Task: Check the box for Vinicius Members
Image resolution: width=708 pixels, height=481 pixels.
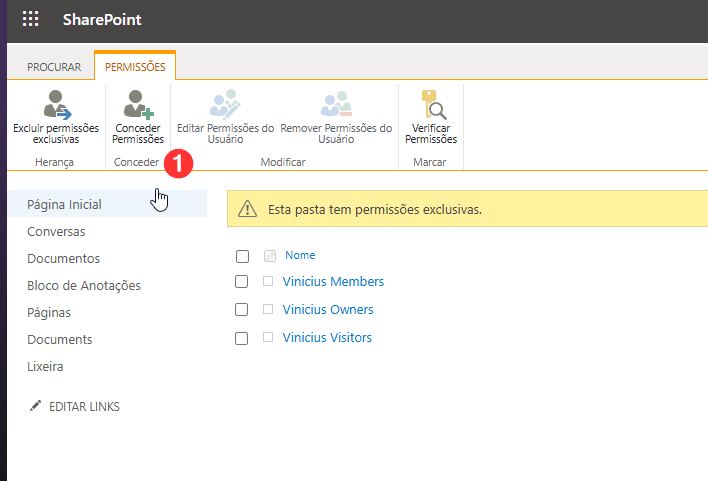Action: (242, 283)
